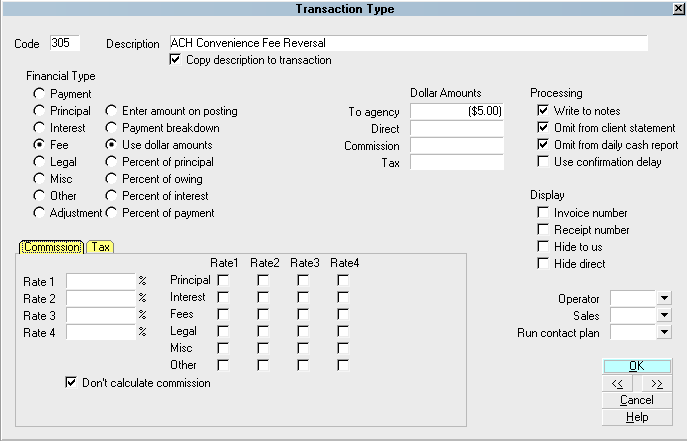Pick the Other financial type option
The image size is (687, 441).
39,195
